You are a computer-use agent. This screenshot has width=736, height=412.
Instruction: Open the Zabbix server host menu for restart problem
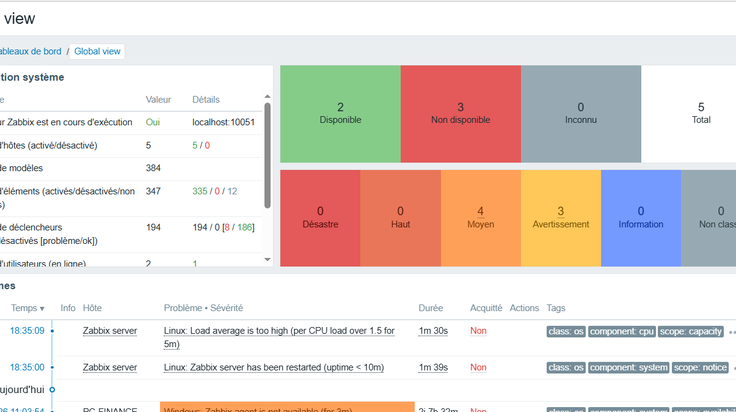110,367
